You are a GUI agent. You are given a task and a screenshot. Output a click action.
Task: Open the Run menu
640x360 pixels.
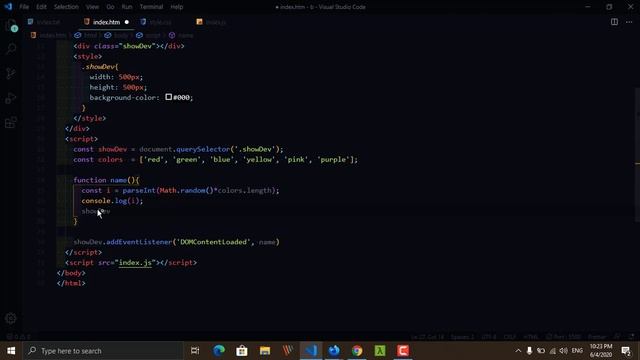(127, 7)
